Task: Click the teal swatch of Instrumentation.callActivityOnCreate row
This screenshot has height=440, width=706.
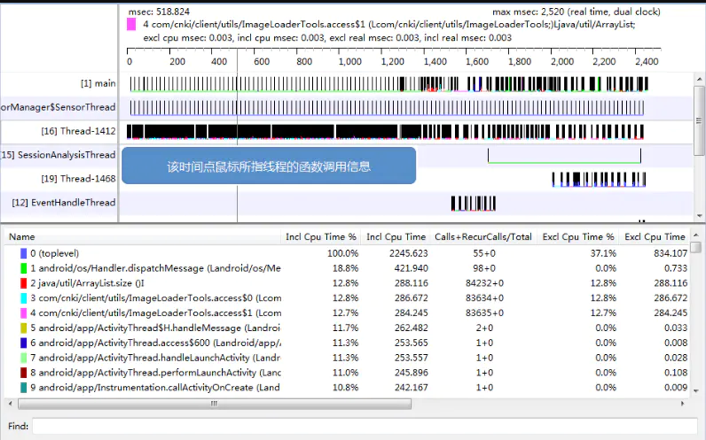Action: tap(24, 387)
